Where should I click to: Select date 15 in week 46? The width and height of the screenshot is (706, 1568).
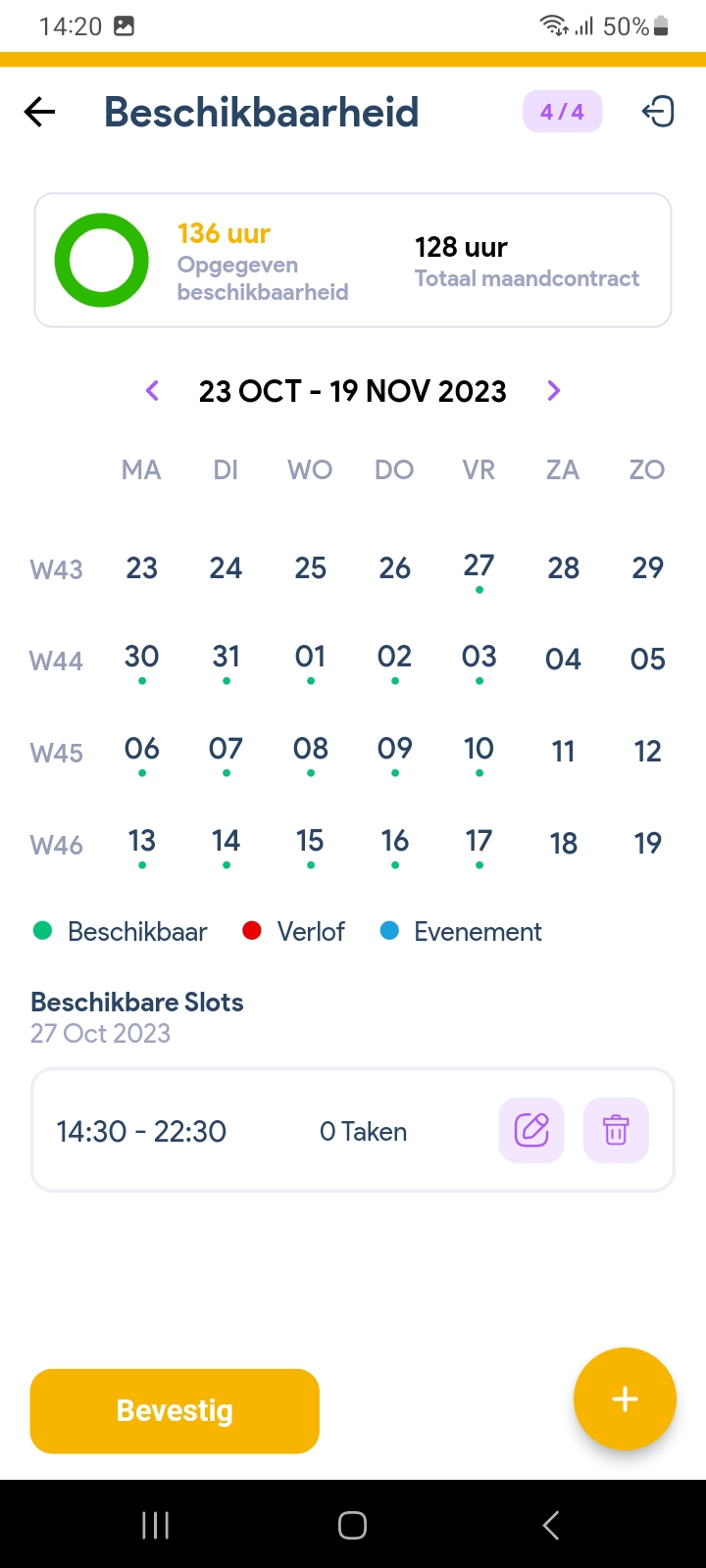310,842
